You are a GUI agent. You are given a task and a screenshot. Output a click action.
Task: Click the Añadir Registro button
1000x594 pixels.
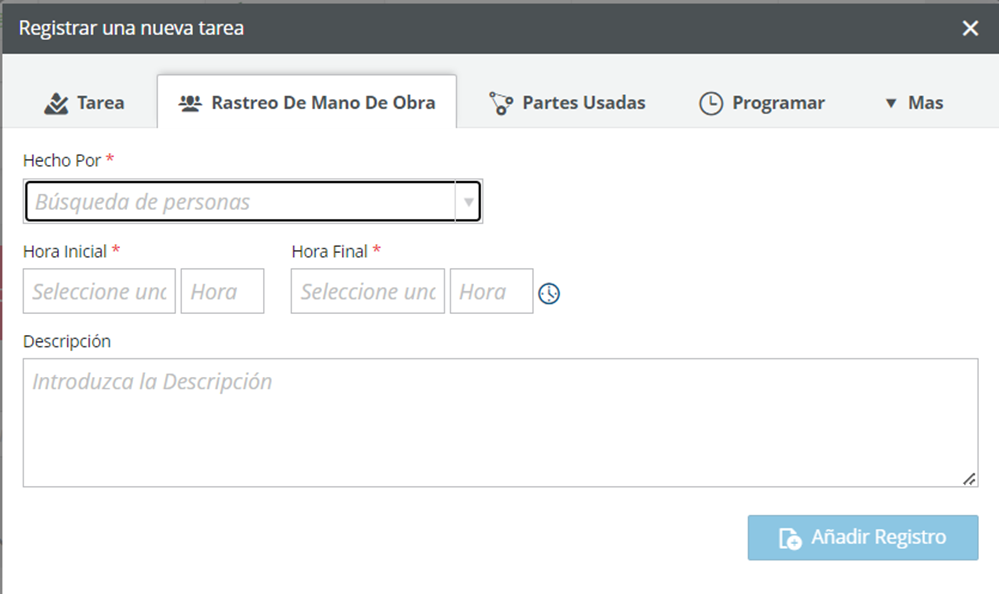(863, 538)
